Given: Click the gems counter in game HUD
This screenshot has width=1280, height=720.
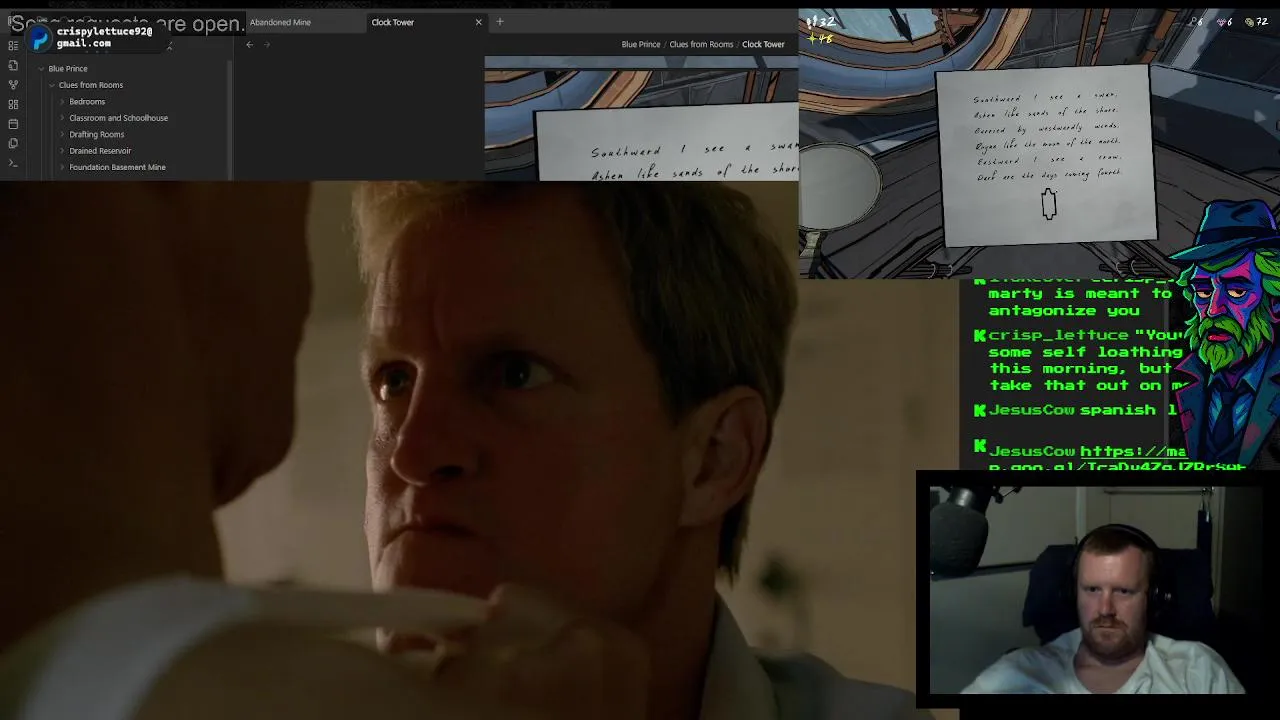Looking at the screenshot, I should tap(1225, 22).
